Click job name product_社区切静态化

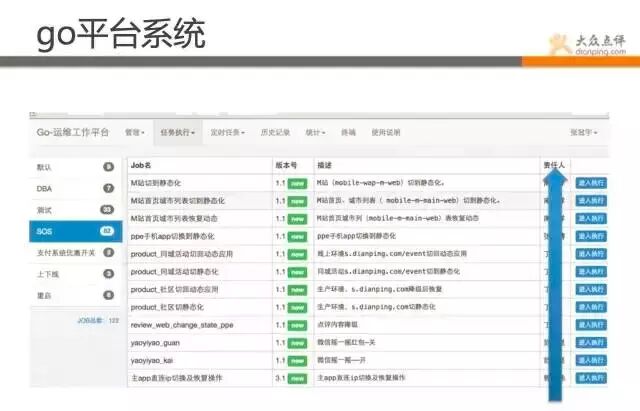tap(167, 307)
